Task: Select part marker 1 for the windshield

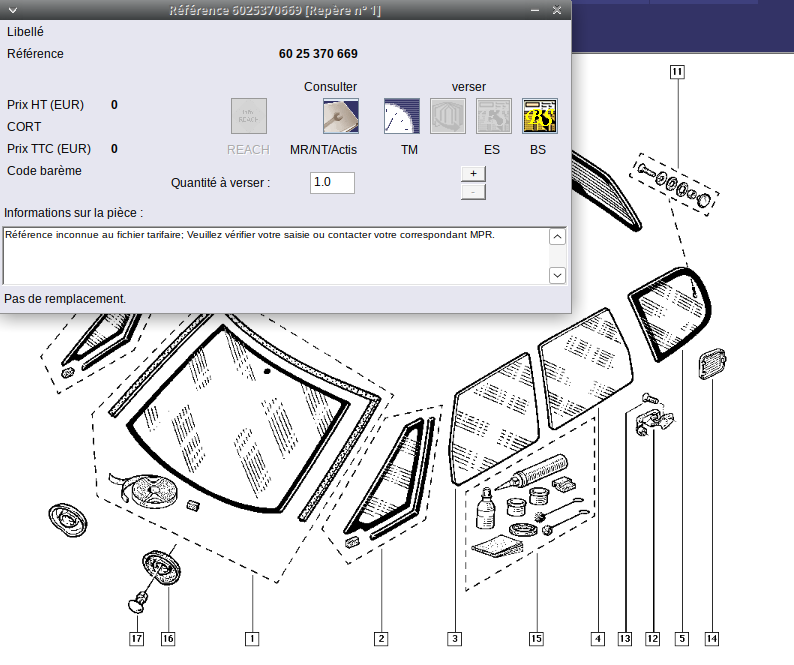Action: (x=253, y=637)
